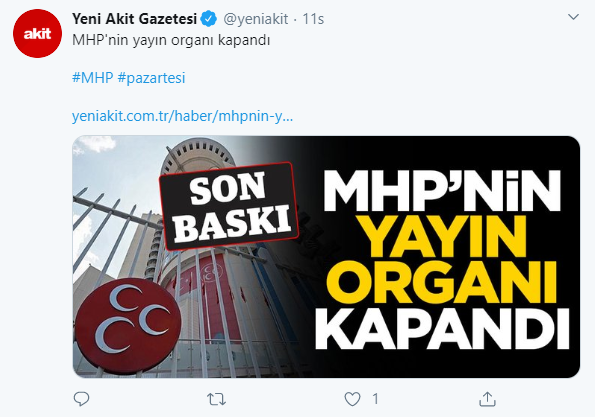This screenshot has height=417, width=595.
Task: Expand the tweet options chevron
Action: pos(573,17)
